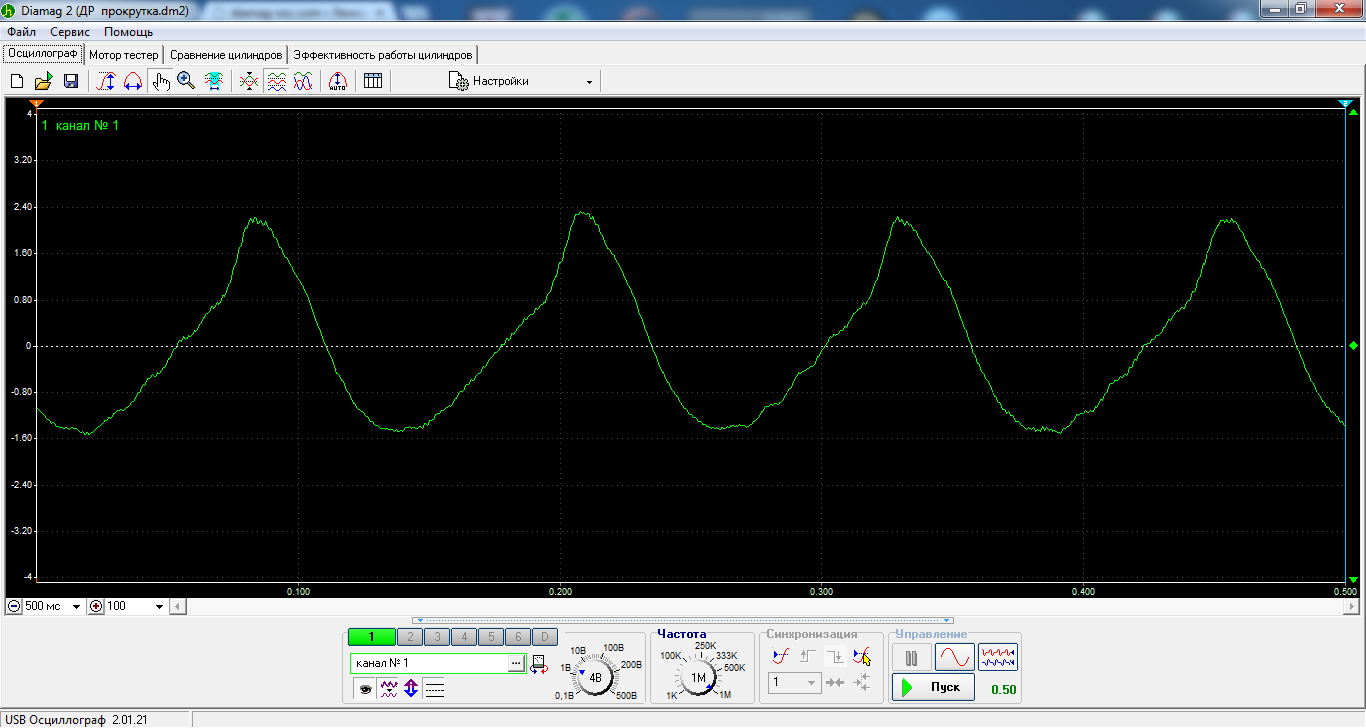Click the cyan waveform stretch tool
This screenshot has width=1366, height=728.
click(x=213, y=81)
